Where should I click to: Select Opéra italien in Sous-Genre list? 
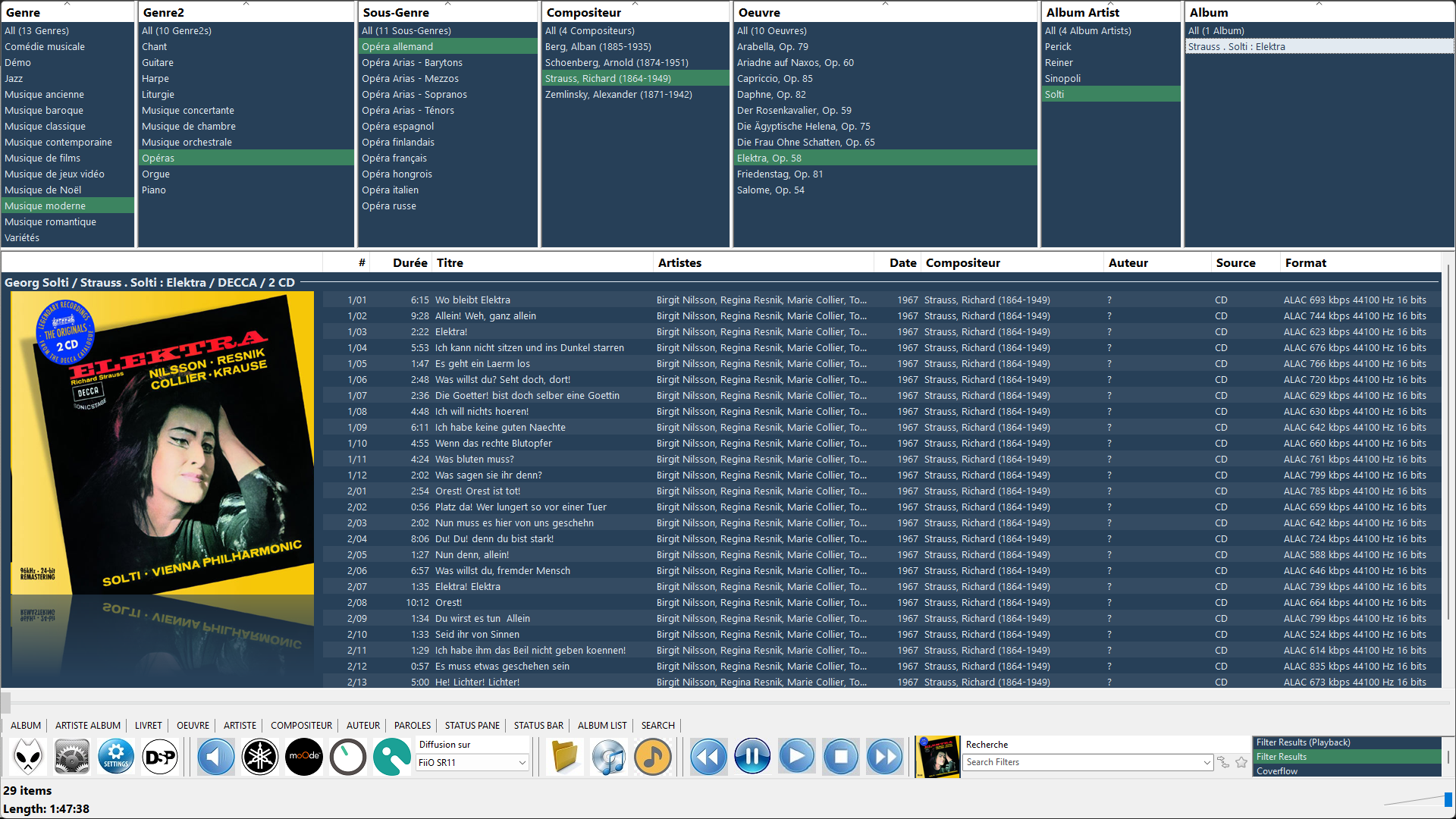448,190
